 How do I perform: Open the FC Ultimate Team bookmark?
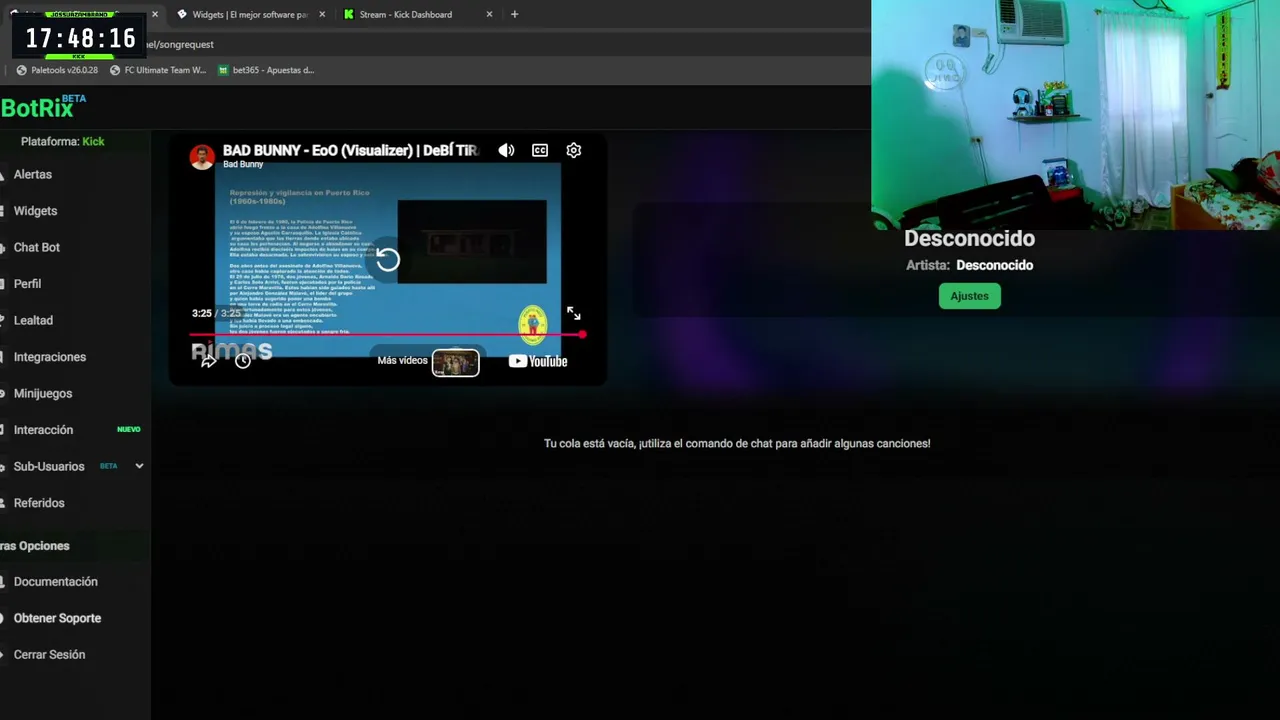pyautogui.click(x=157, y=70)
